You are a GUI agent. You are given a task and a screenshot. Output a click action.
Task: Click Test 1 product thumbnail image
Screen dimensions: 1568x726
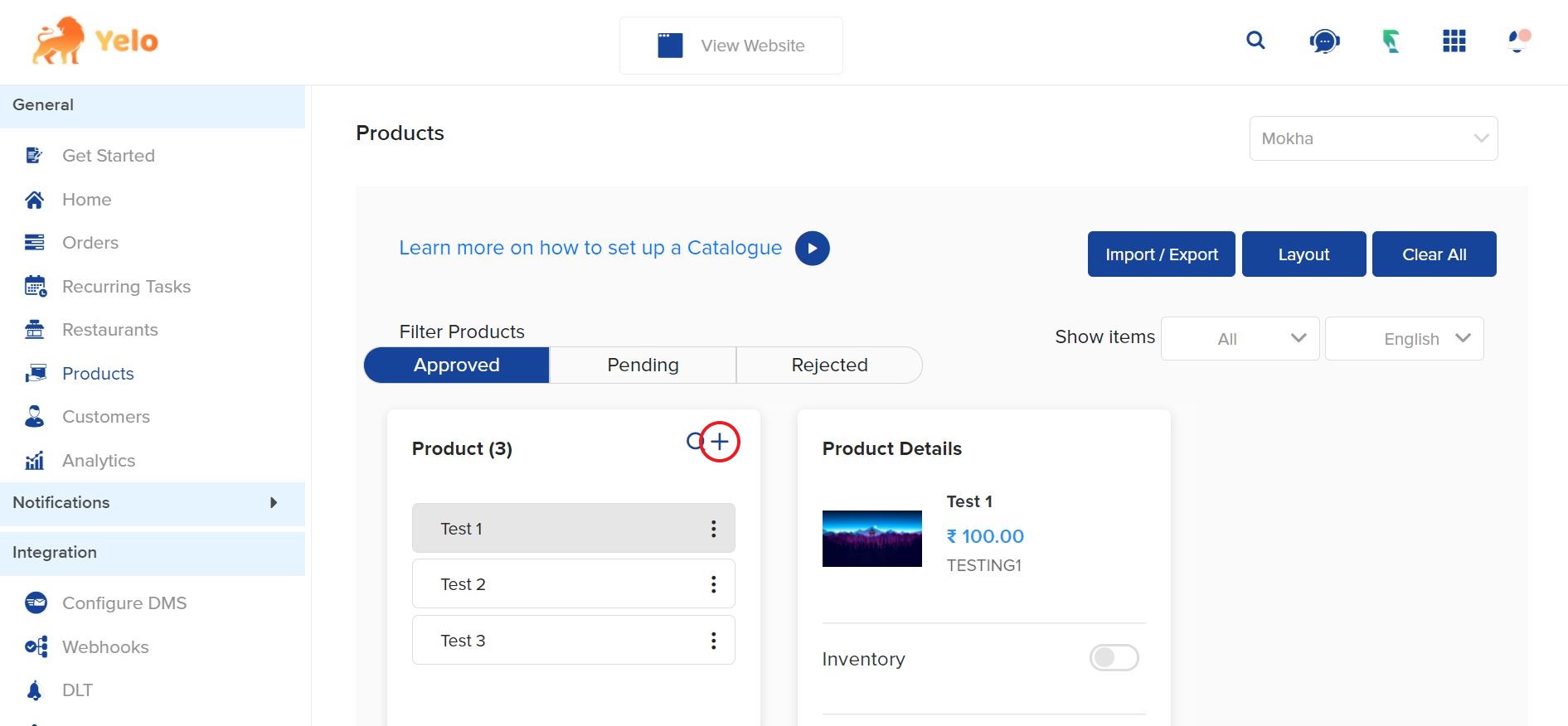pos(871,539)
